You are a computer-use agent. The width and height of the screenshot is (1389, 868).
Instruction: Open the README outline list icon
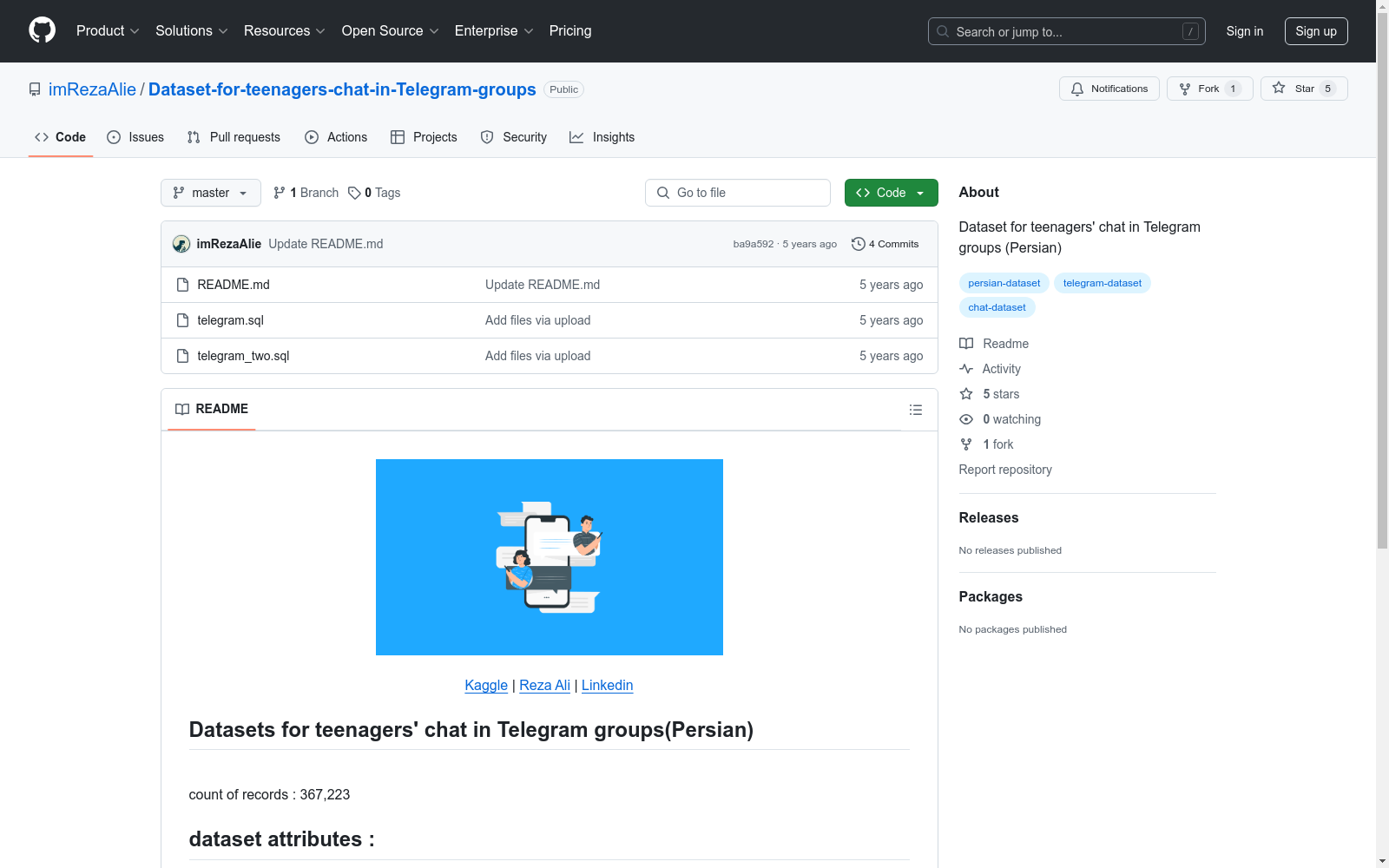click(x=915, y=410)
